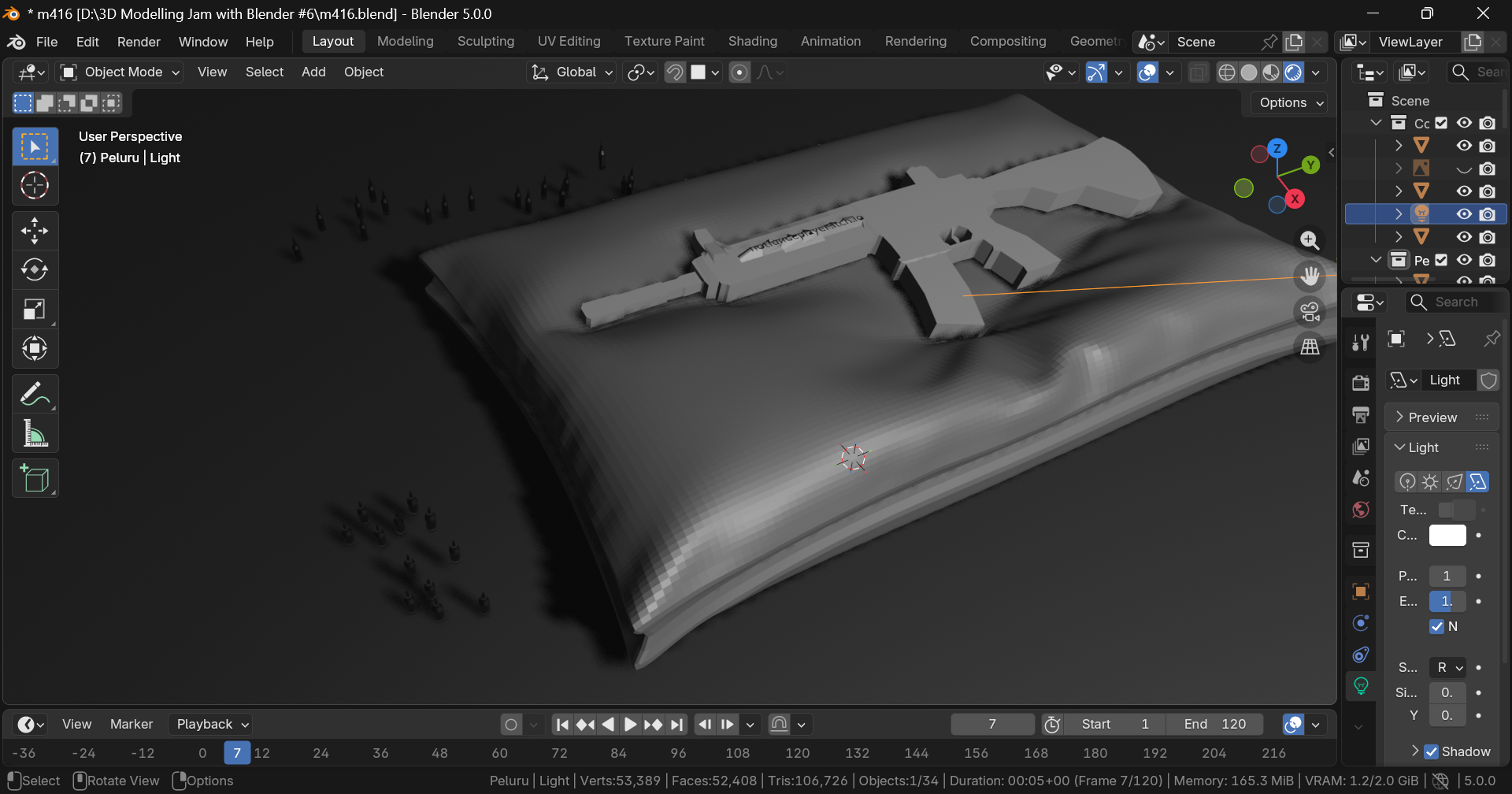
Task: Collapse the Cc collection in outliner
Action: (x=1376, y=123)
